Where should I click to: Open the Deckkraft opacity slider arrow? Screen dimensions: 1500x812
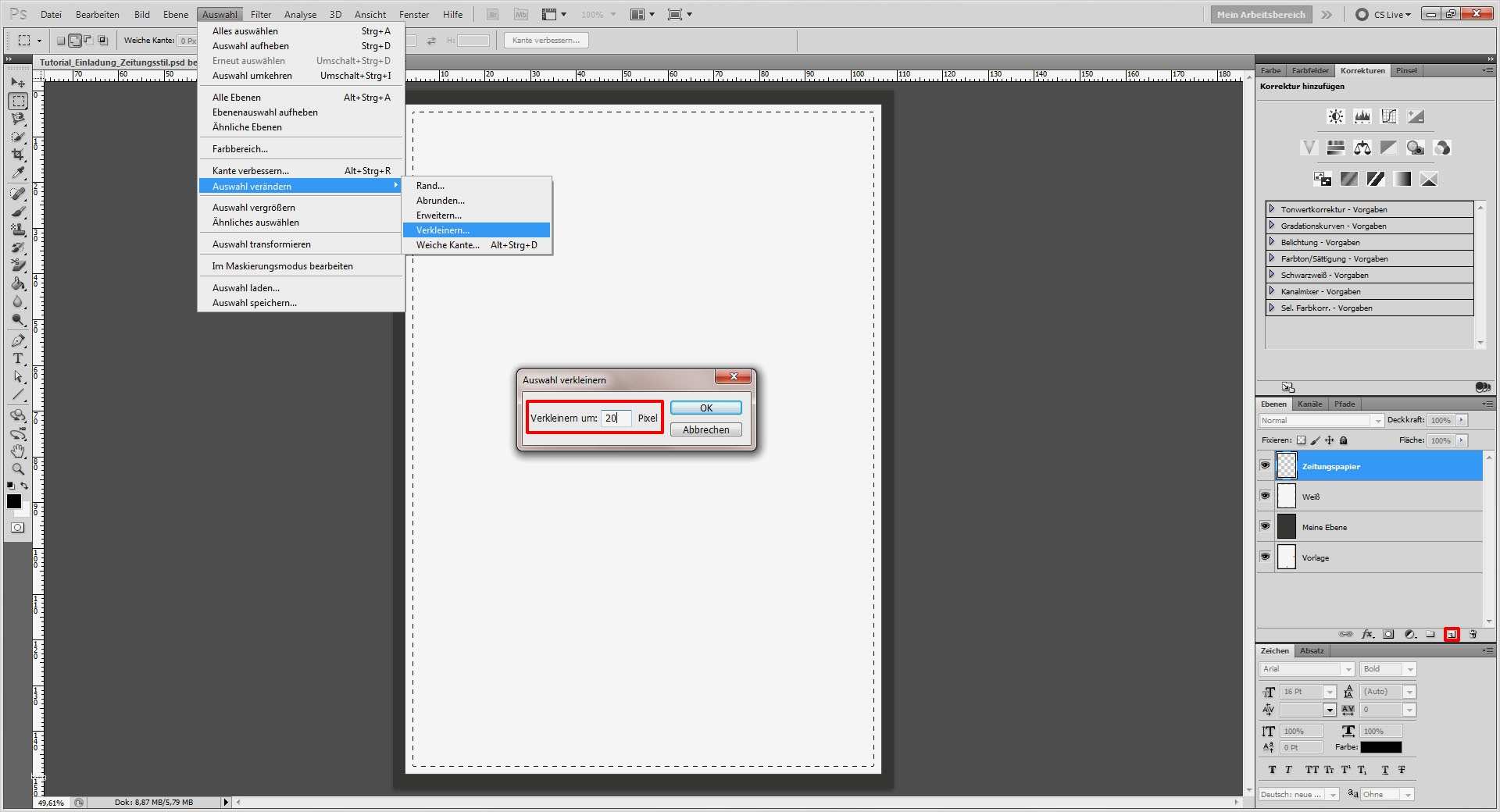point(1462,420)
